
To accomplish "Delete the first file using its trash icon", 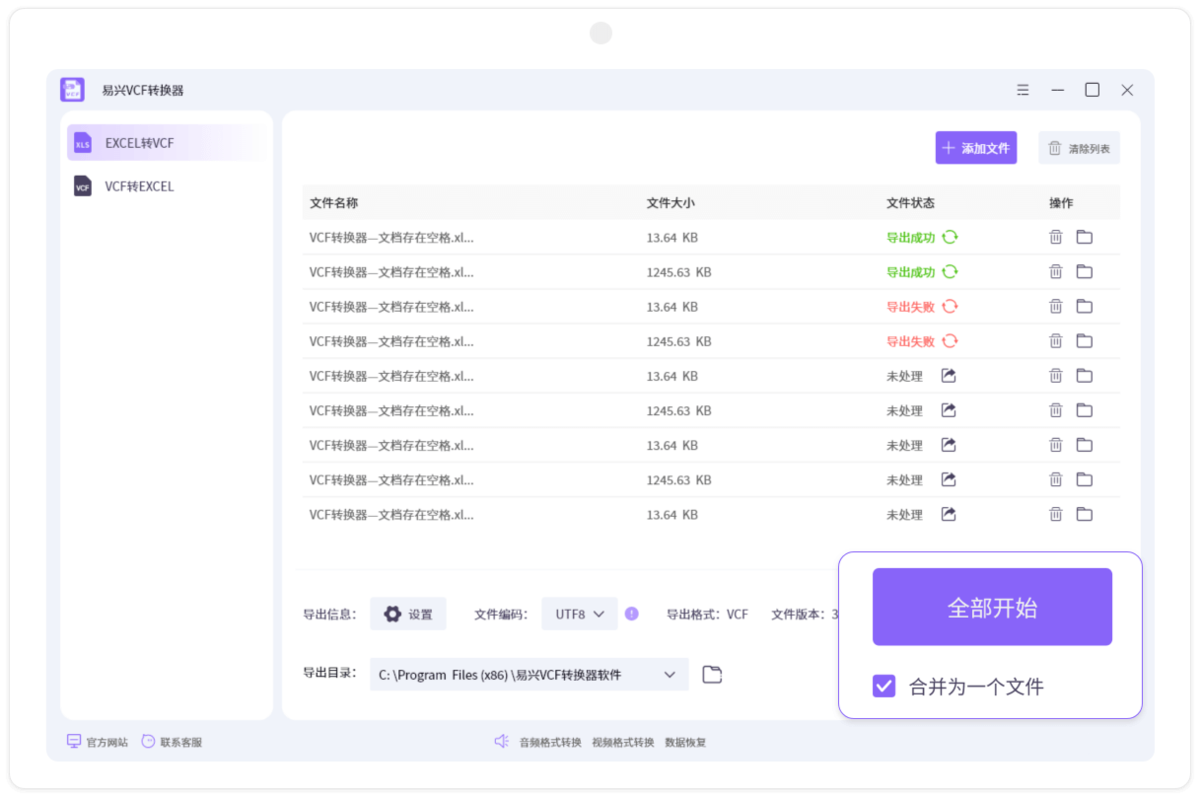I will (x=1055, y=237).
